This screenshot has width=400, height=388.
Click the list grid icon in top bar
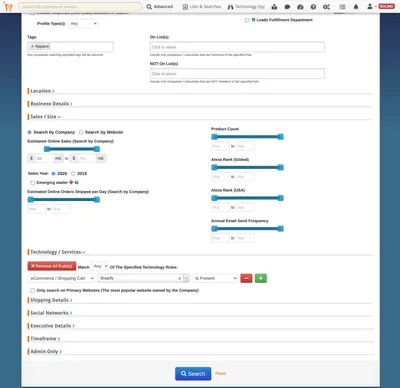[x=342, y=7]
